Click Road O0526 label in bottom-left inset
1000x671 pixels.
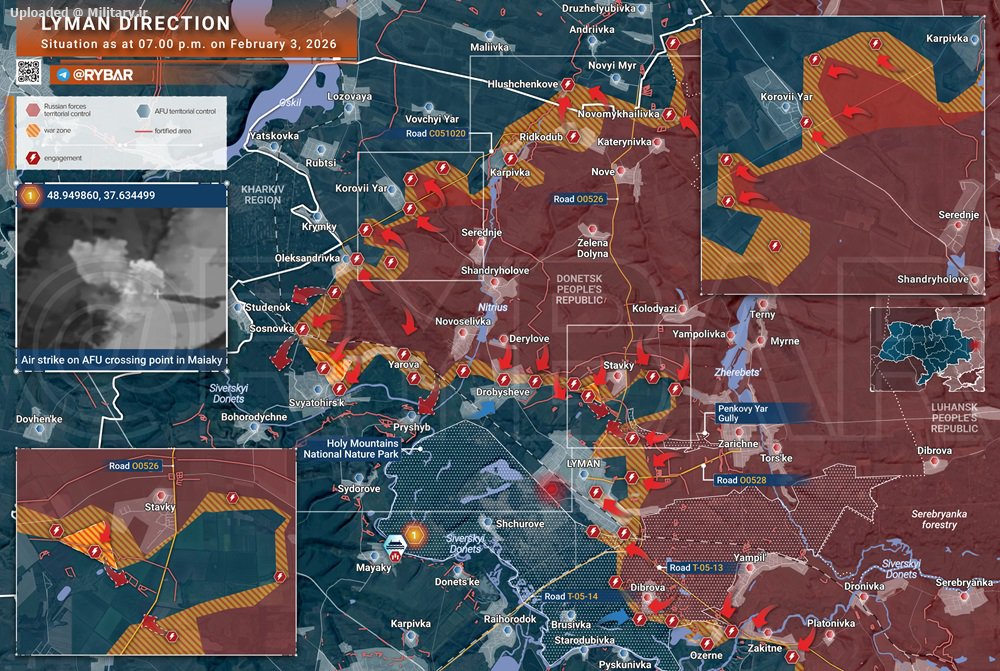[x=134, y=466]
